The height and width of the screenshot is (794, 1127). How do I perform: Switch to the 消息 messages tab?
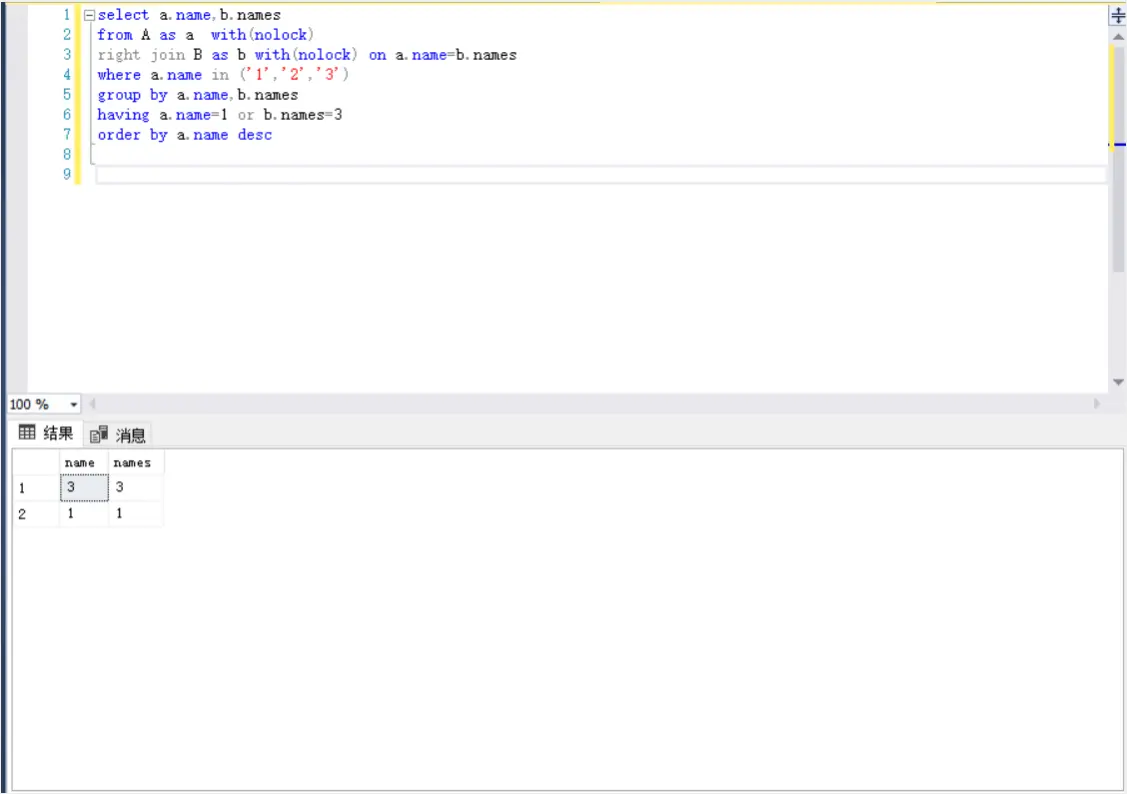pyautogui.click(x=118, y=435)
